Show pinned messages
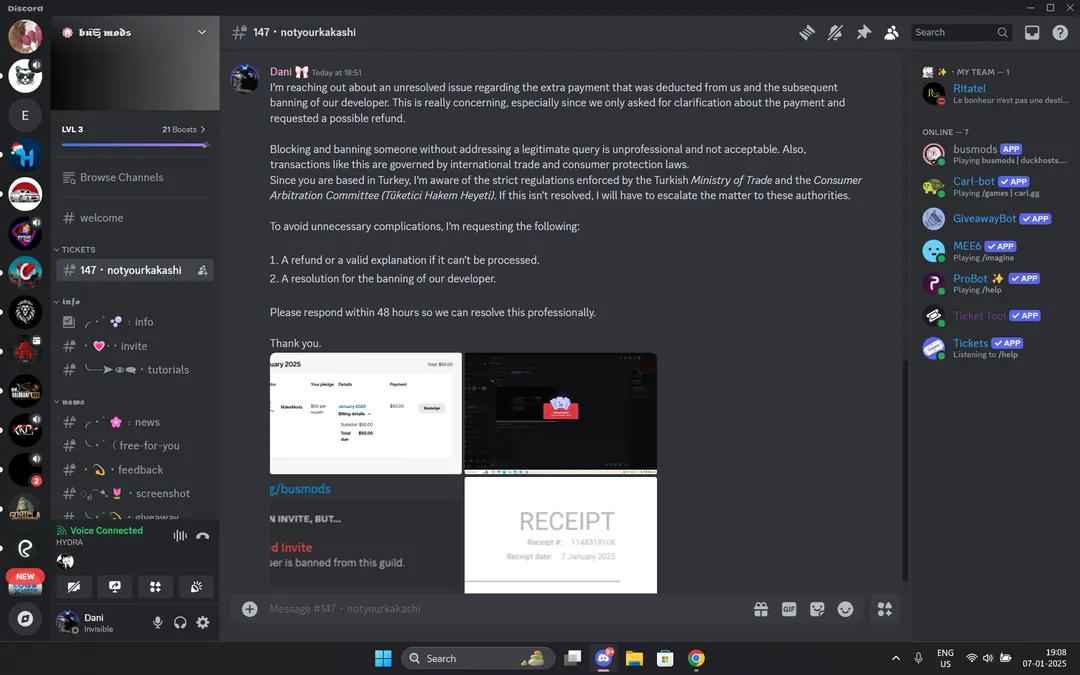 coord(863,32)
